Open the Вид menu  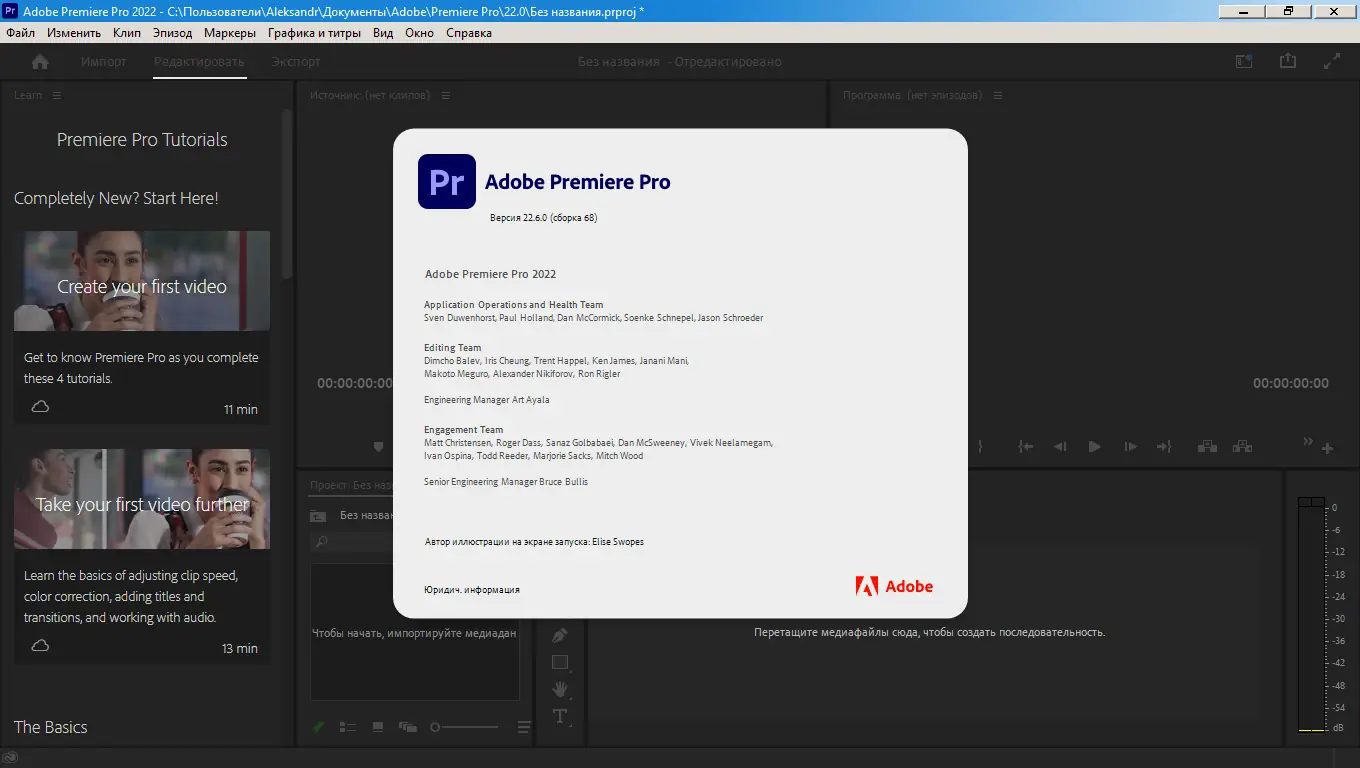pyautogui.click(x=383, y=33)
